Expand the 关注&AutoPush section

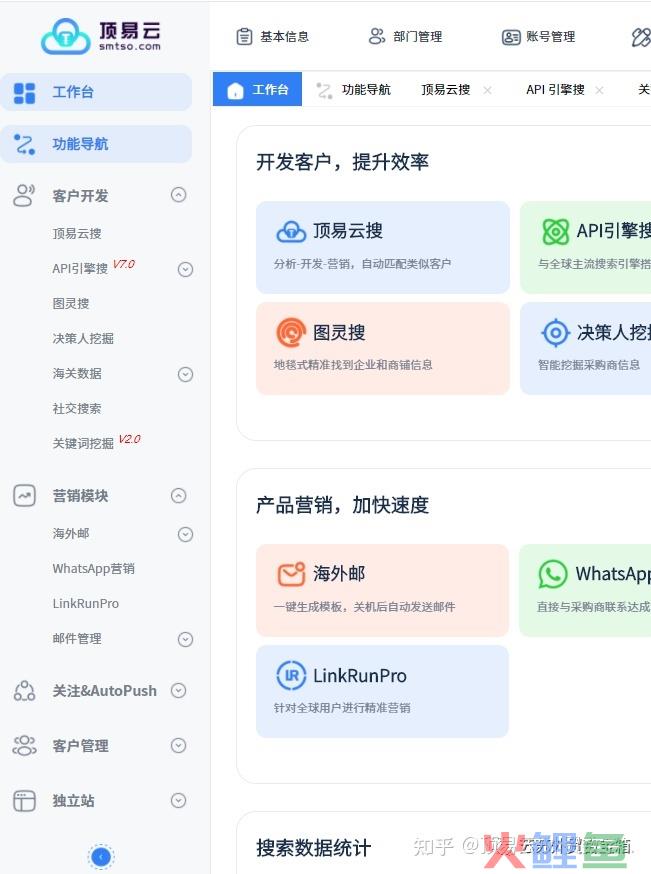click(x=178, y=691)
